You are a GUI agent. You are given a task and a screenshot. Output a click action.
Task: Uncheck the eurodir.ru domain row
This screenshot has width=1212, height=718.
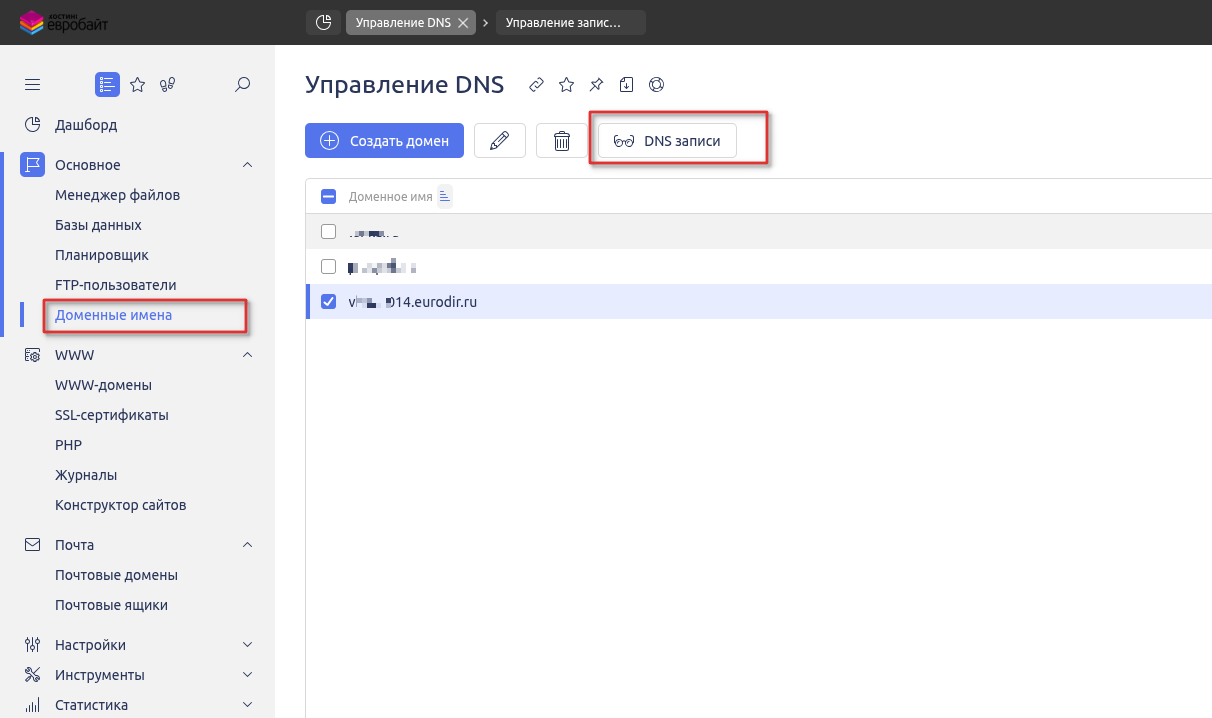[x=328, y=301]
